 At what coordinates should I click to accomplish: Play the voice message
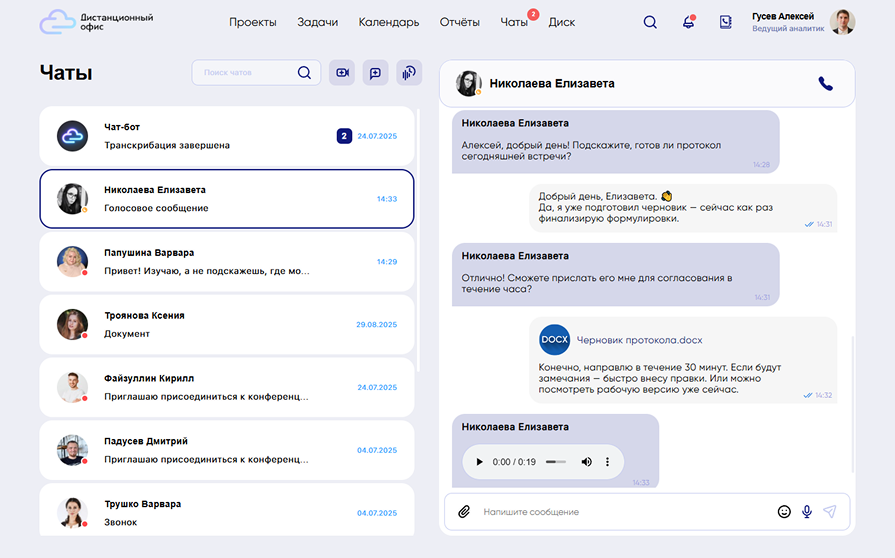coord(479,462)
